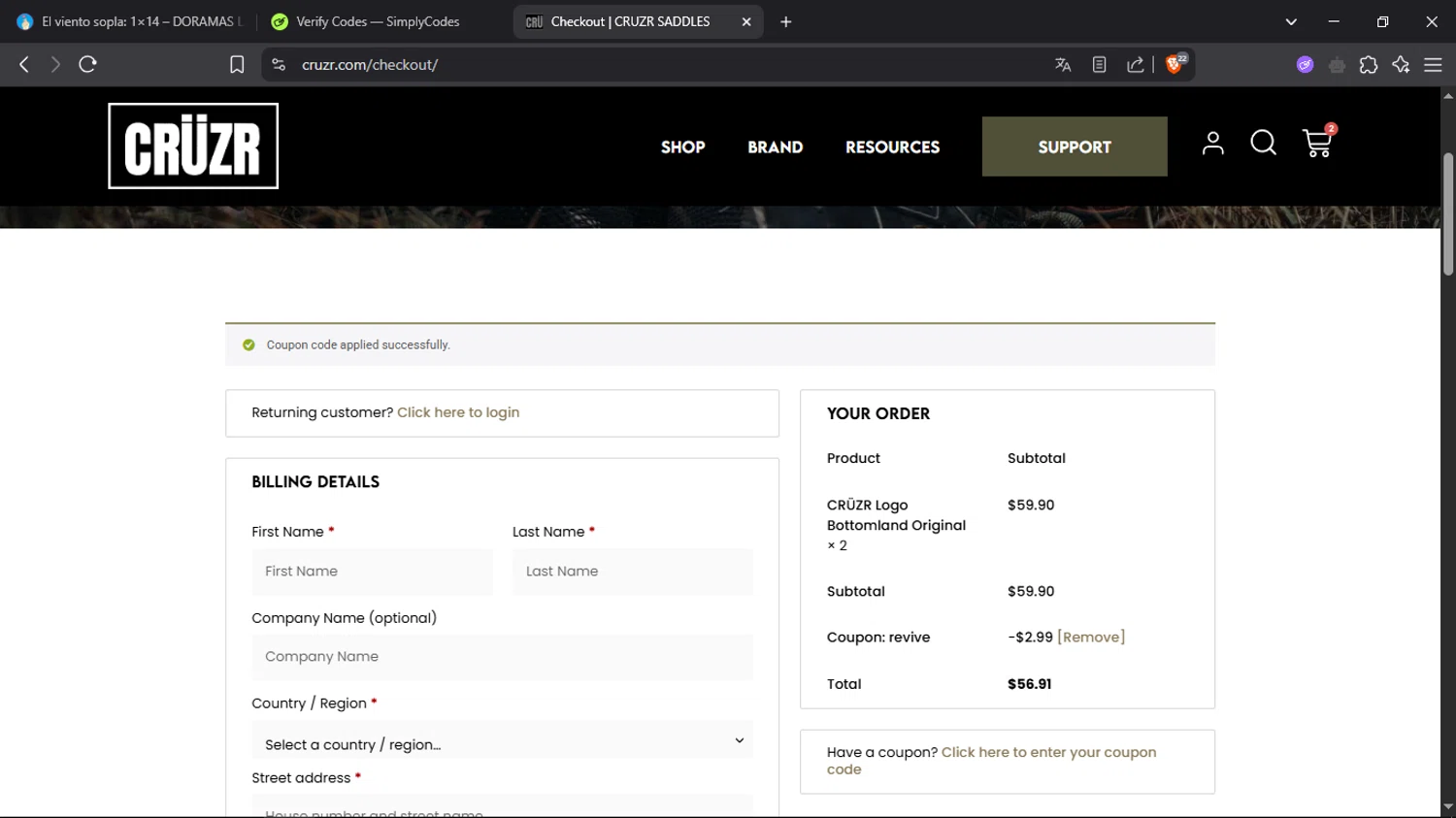Screen dimensions: 1456x818
Task: Reload the checkout page
Action: point(87,64)
